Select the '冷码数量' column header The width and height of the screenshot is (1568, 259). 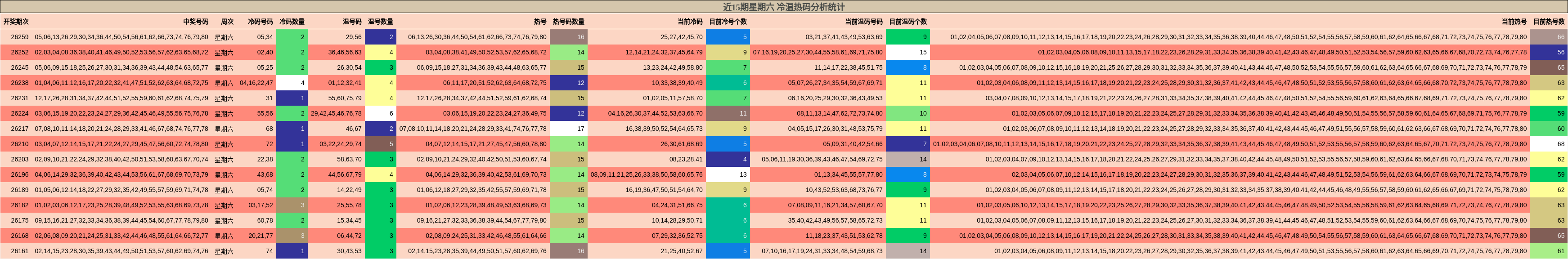(x=292, y=21)
